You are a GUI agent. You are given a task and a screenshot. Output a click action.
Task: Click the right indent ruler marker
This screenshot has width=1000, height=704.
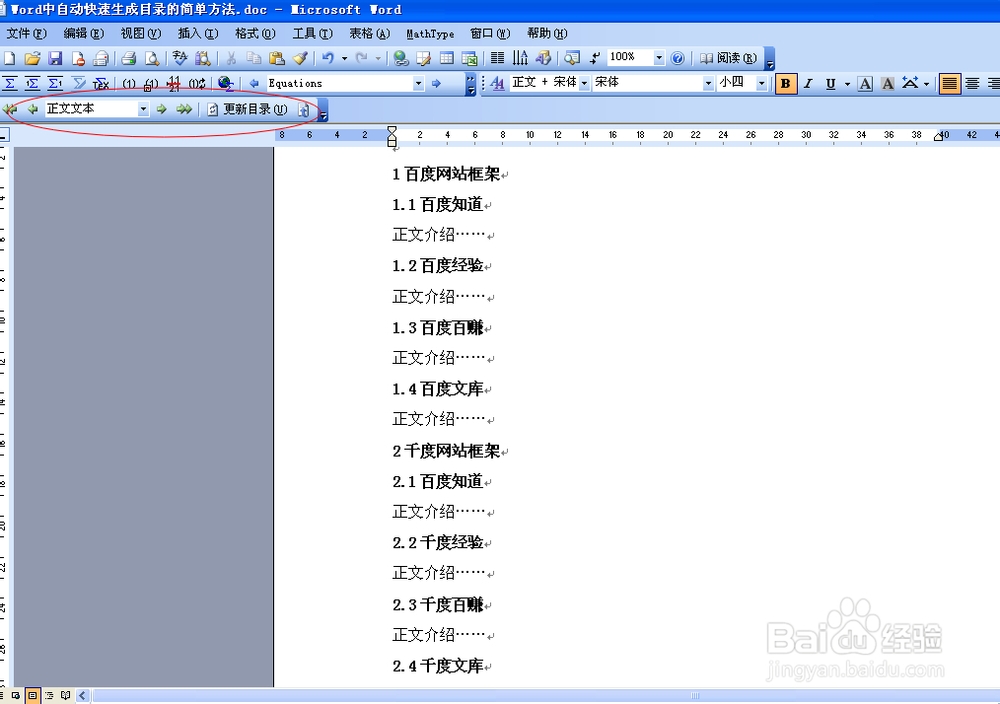pos(938,136)
